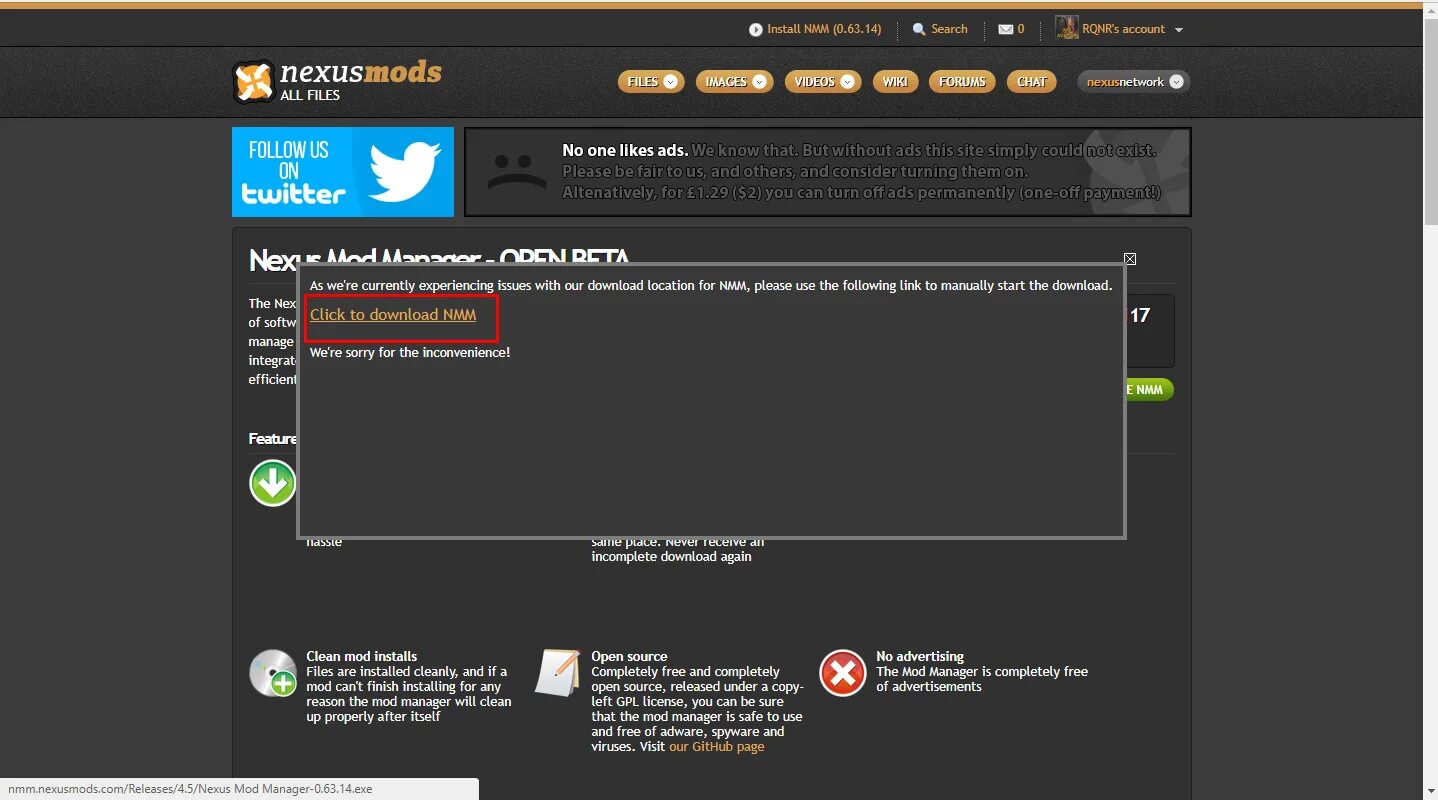Click the 'Clean mod installs' heading
The height and width of the screenshot is (800, 1438).
pyautogui.click(x=362, y=656)
